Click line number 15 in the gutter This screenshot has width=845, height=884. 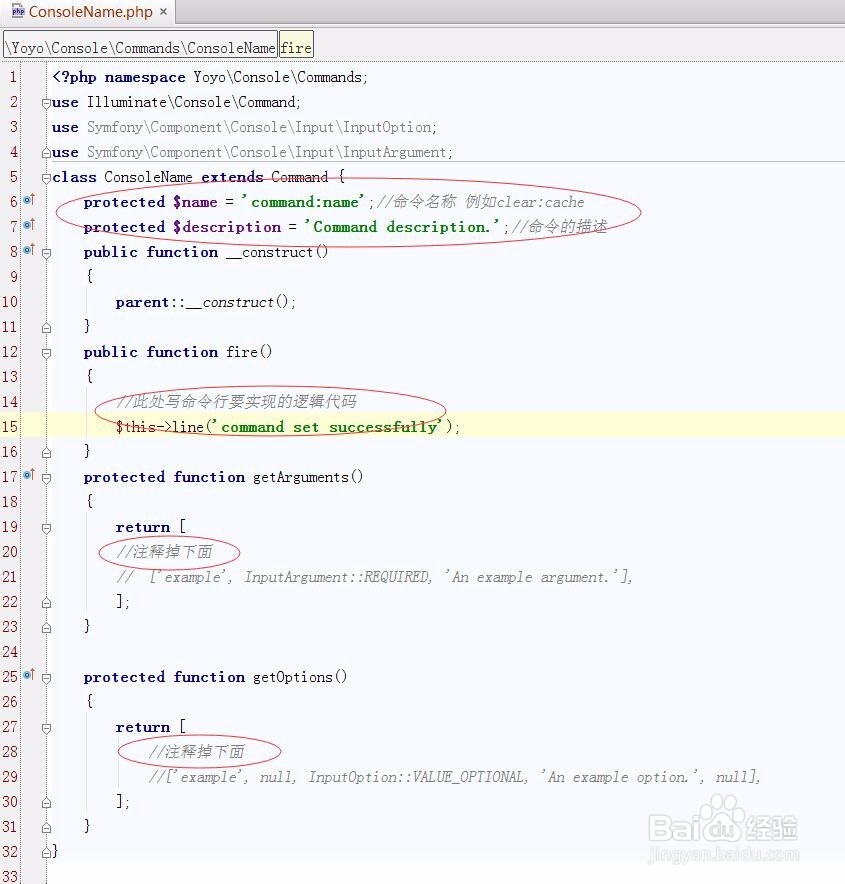(x=10, y=427)
